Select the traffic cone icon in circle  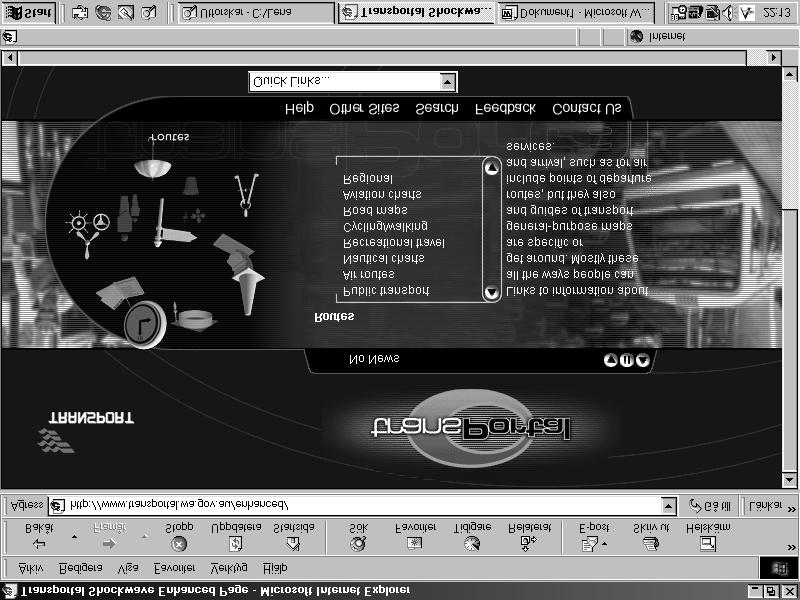point(248,291)
